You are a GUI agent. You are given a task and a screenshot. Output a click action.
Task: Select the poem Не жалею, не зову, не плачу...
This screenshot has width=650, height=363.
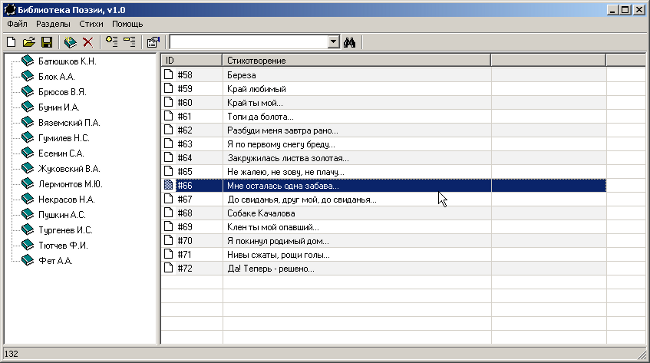(286, 172)
